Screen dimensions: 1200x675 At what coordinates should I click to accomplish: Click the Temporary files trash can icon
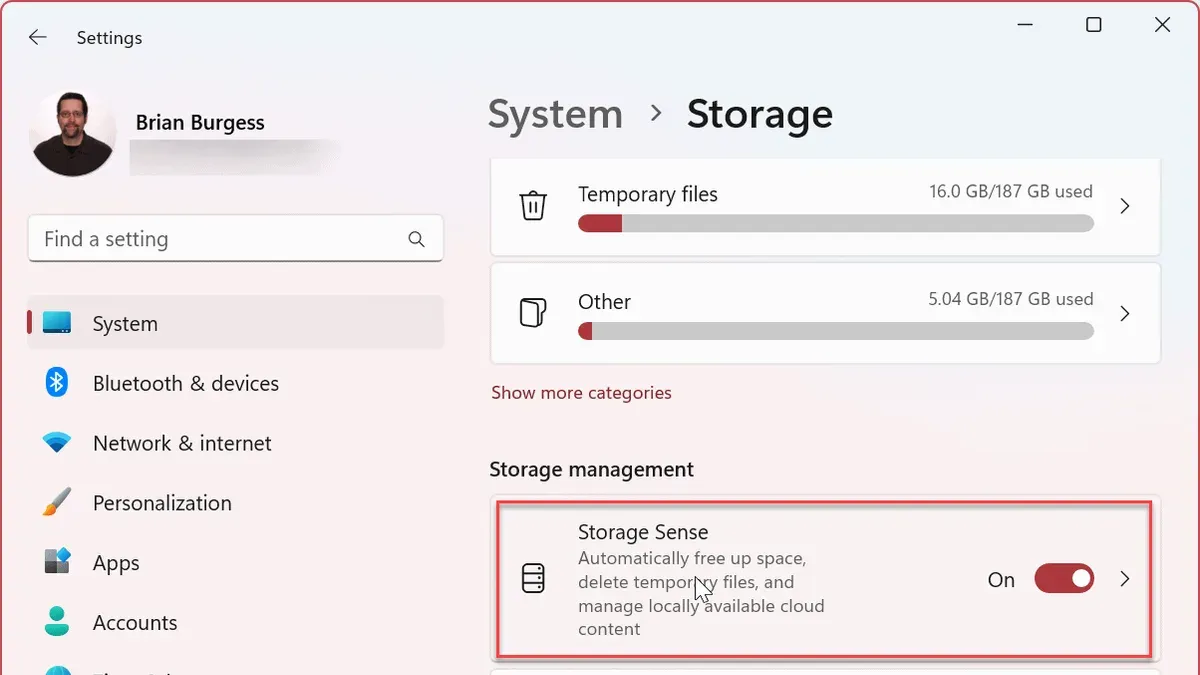coord(533,206)
